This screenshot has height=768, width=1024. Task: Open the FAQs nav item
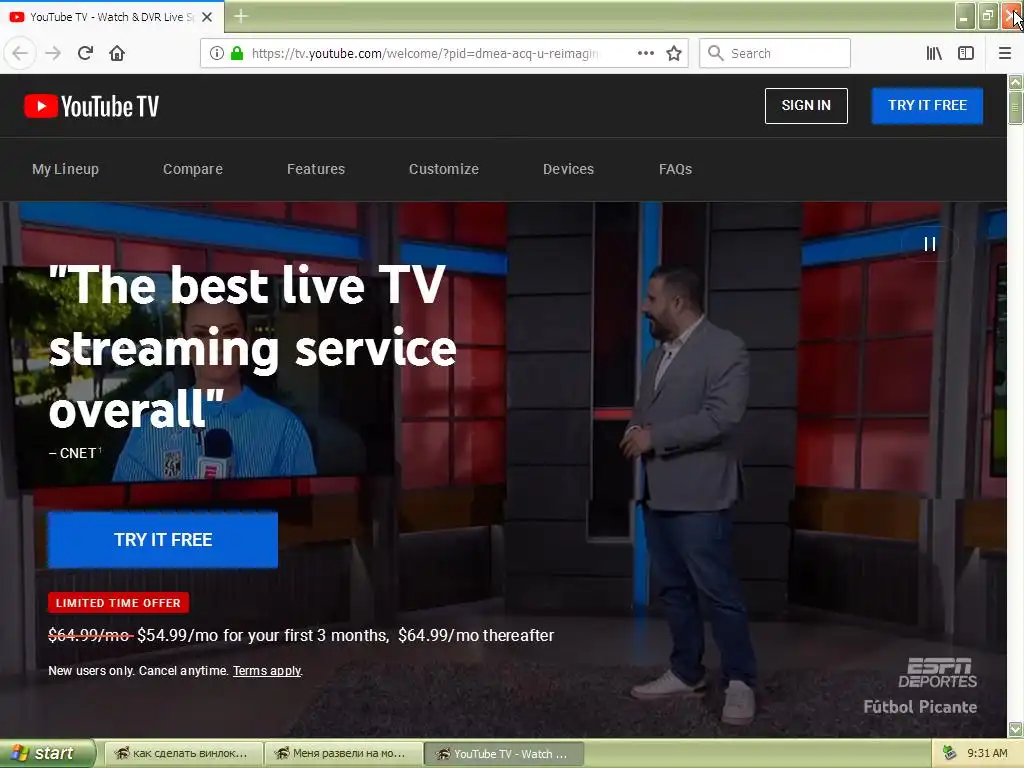pyautogui.click(x=675, y=169)
